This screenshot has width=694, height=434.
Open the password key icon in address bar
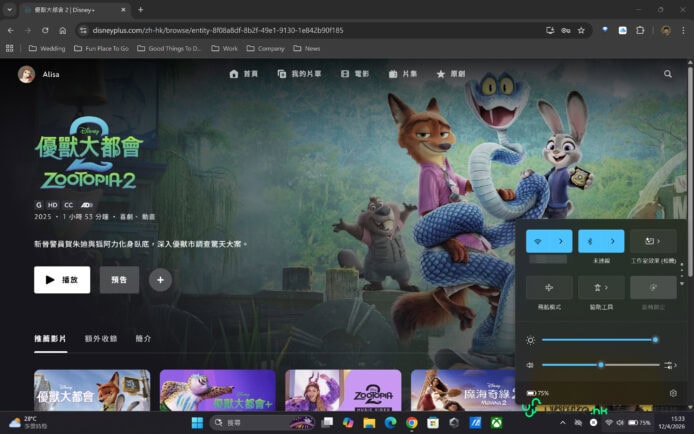coord(566,30)
